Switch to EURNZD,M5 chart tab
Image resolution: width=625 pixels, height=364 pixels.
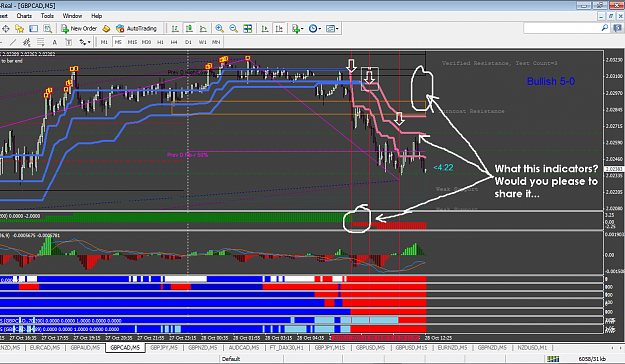point(452,348)
